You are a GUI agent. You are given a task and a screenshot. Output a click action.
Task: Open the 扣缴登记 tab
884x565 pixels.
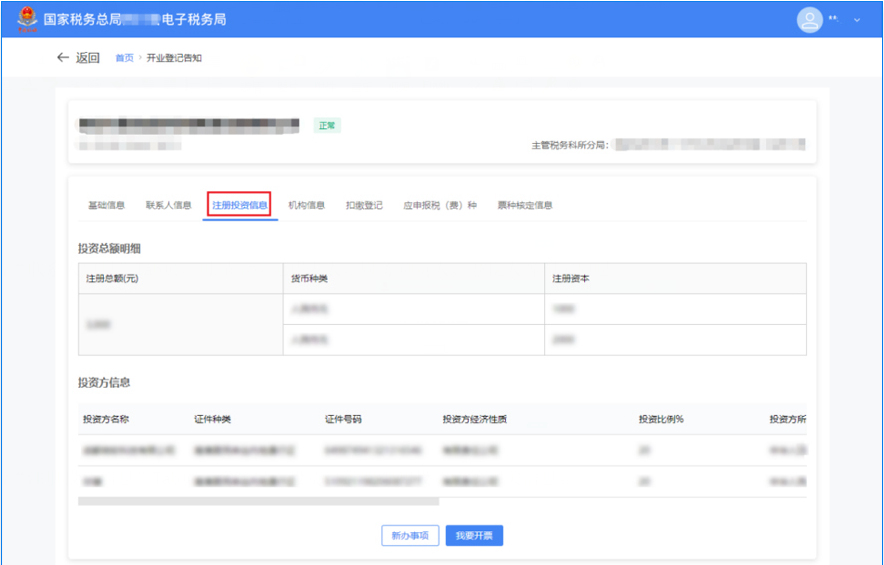[364, 205]
